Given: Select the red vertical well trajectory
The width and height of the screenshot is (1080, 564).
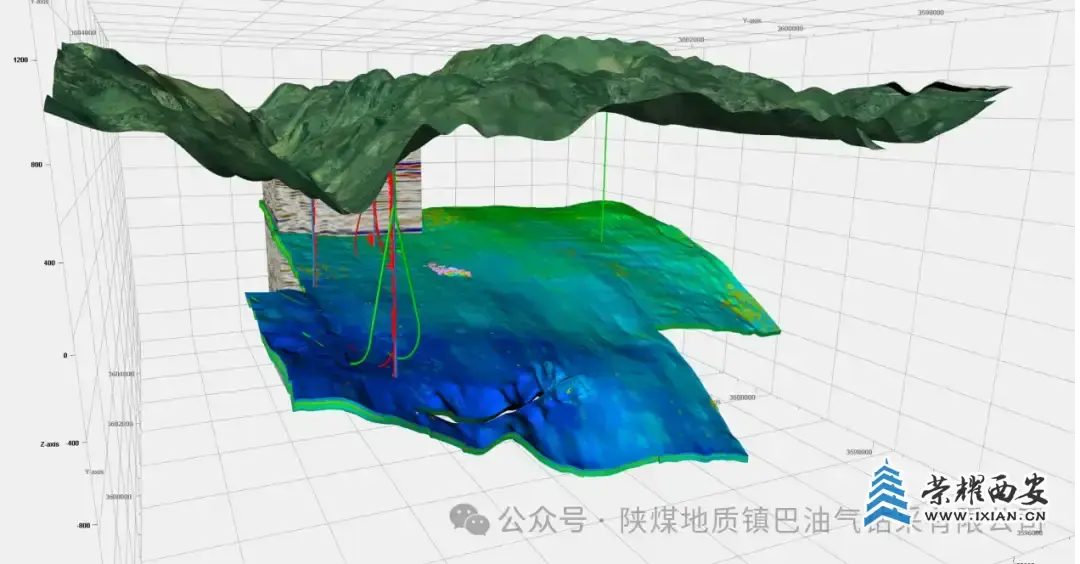Looking at the screenshot, I should coord(391,300).
